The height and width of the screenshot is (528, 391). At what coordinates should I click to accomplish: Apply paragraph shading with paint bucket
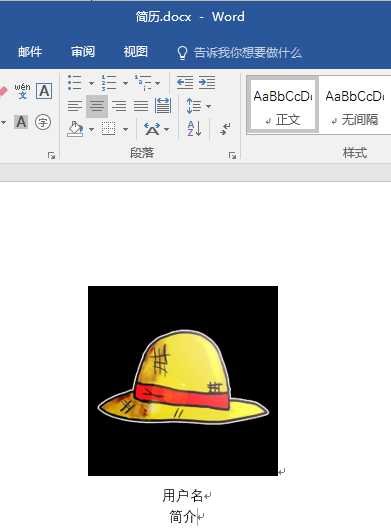pos(75,129)
